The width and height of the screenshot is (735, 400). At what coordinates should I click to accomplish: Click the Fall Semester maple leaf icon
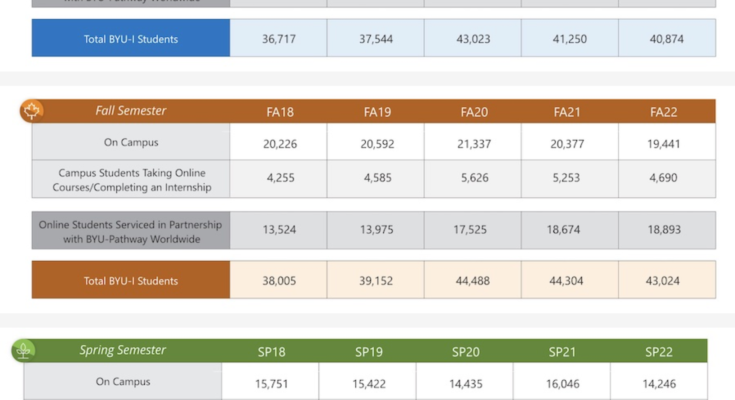pos(31,111)
